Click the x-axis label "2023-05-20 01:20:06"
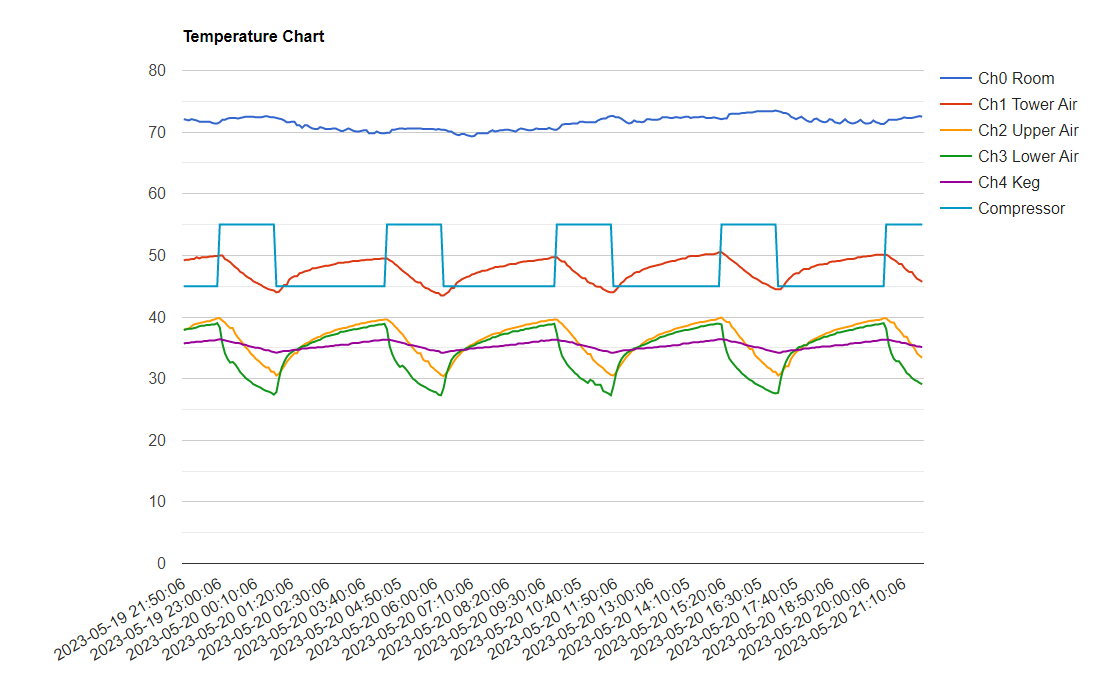 229,619
